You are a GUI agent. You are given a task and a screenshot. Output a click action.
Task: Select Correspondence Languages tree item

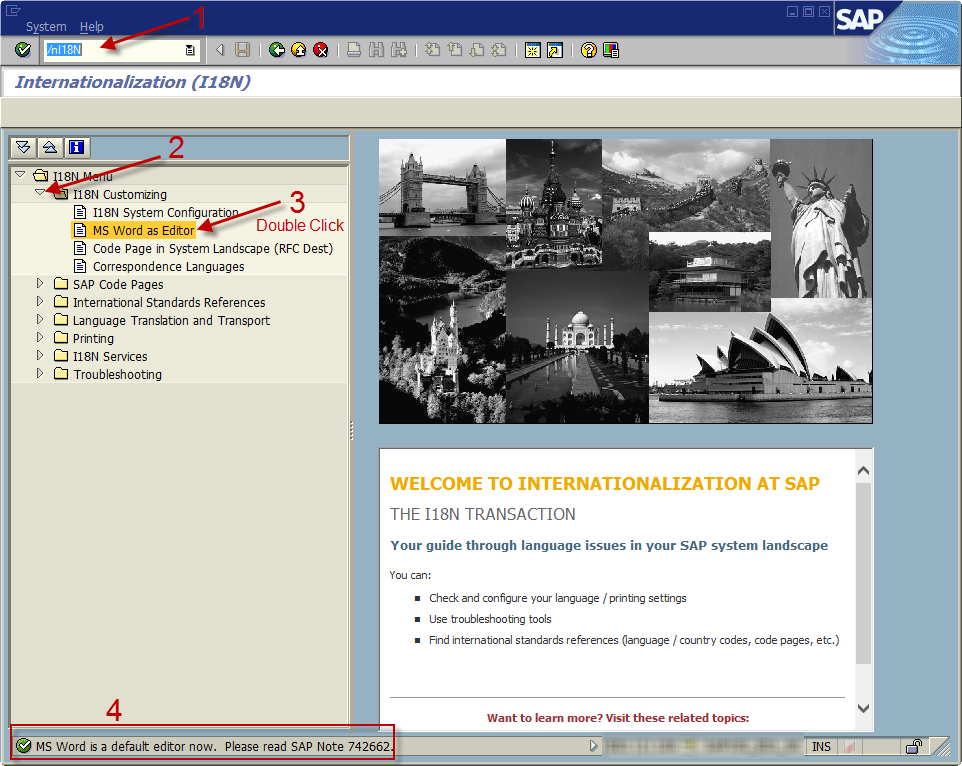(168, 267)
